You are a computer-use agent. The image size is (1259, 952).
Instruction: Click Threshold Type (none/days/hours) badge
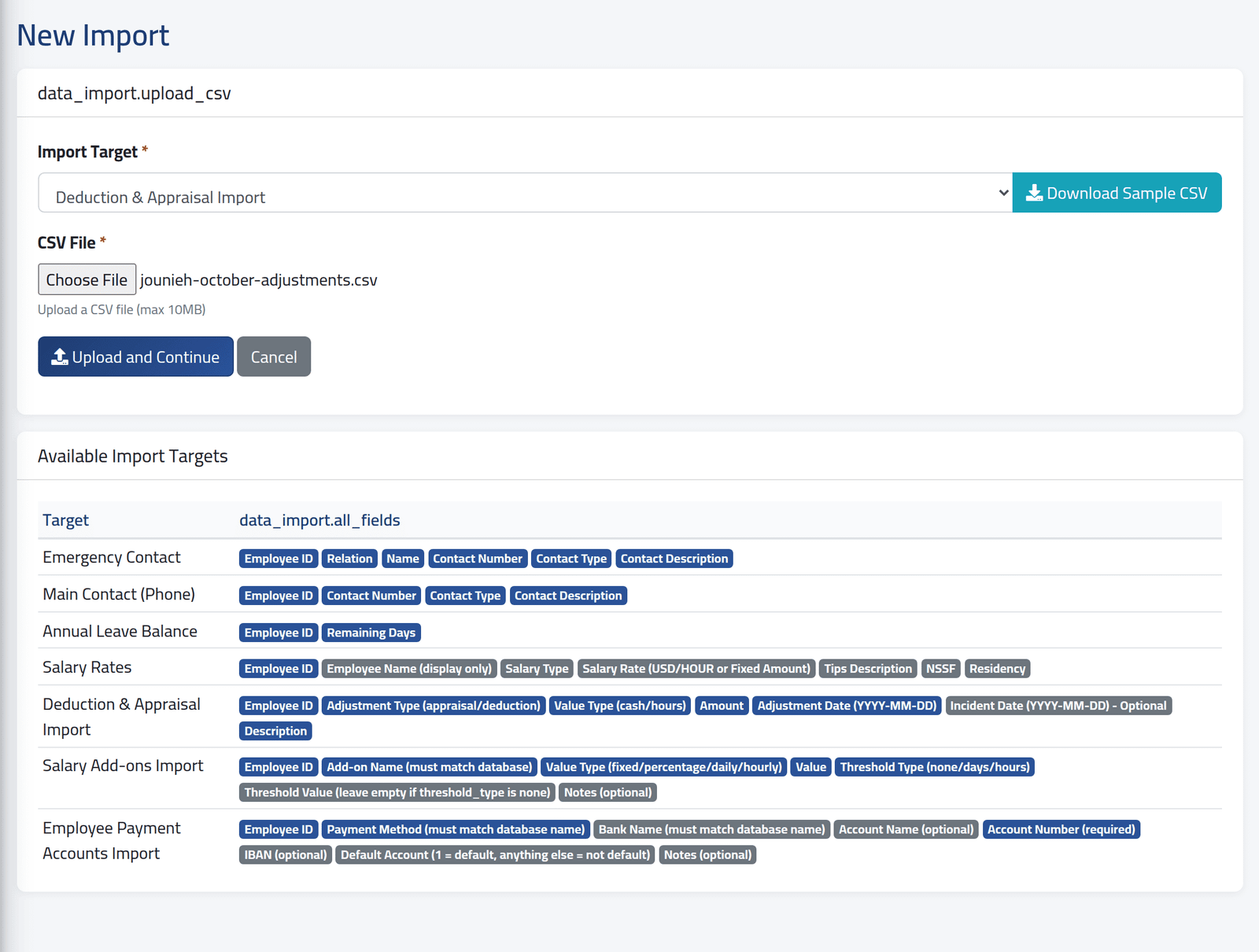tap(935, 767)
